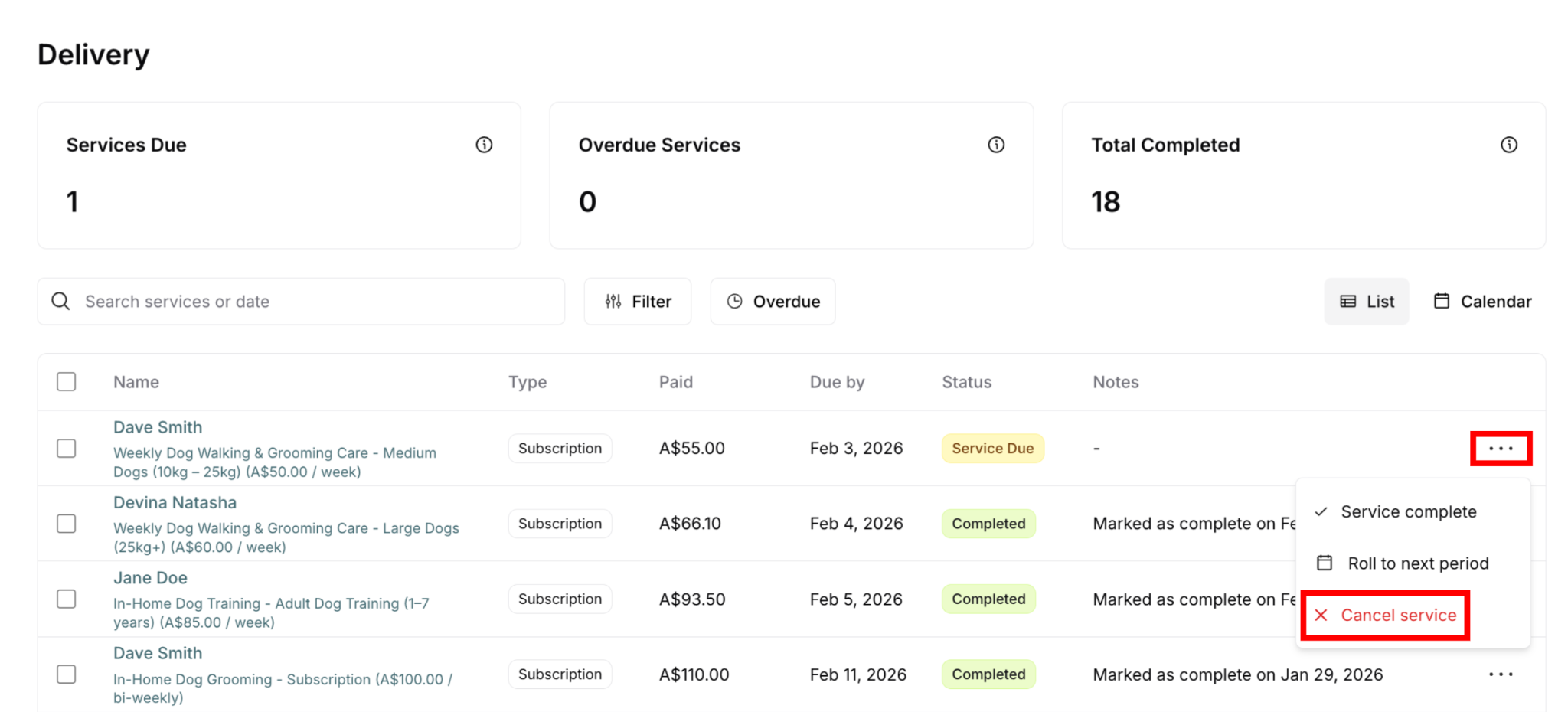The height and width of the screenshot is (712, 1568).
Task: Select checkbox for Dave Smith A$110.00 row
Action: click(67, 674)
